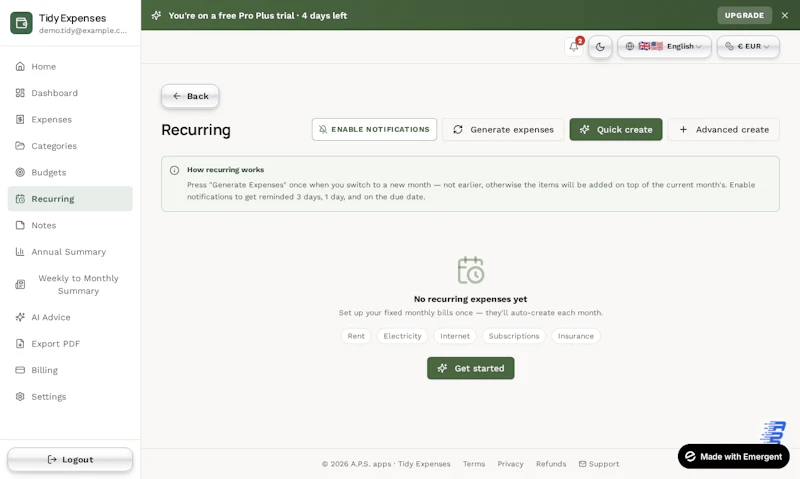Open Settings in the sidebar
Viewport: 800px width, 479px height.
tap(70, 397)
